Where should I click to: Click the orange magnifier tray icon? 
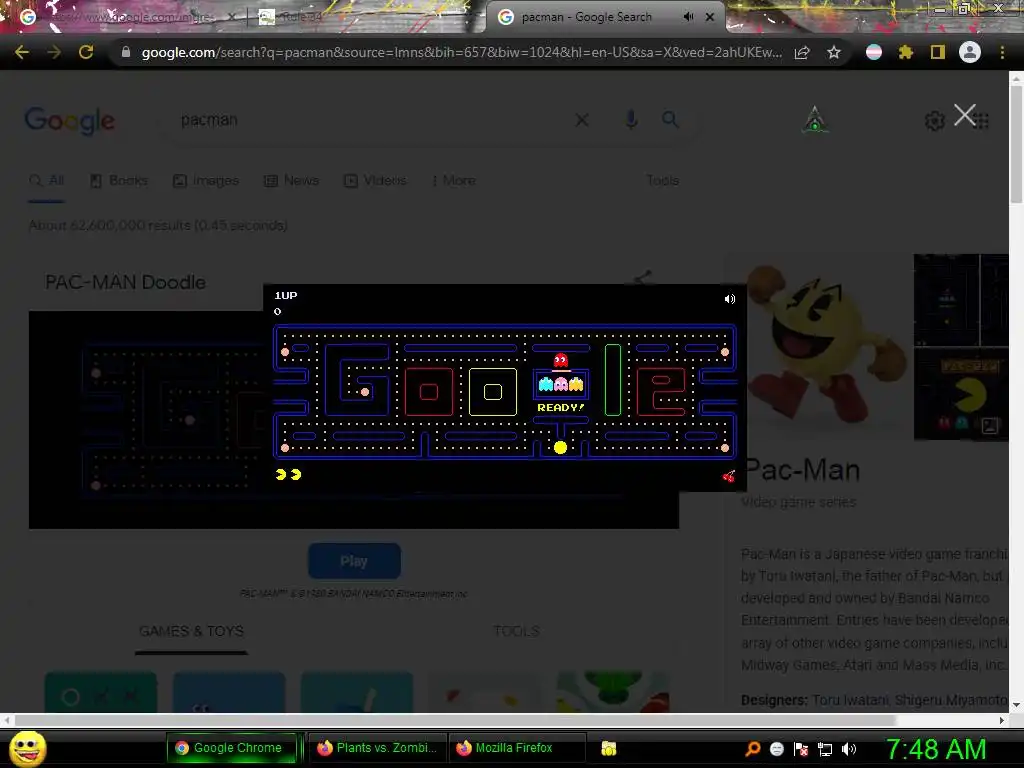[x=752, y=749]
